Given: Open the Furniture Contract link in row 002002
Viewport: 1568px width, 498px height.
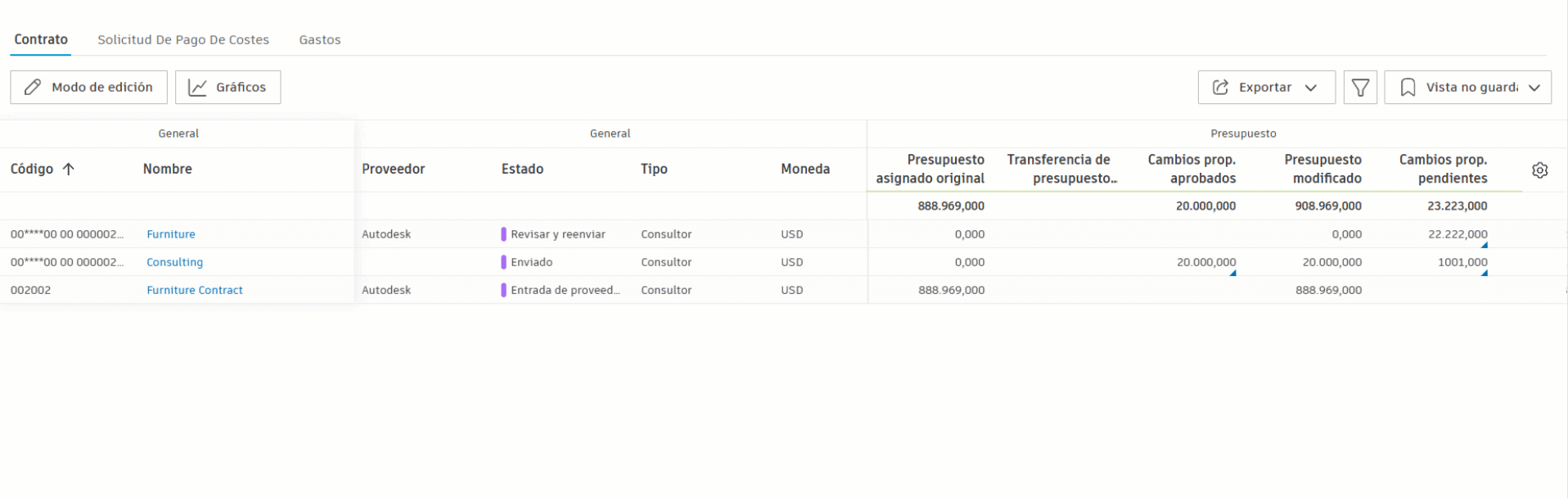Looking at the screenshot, I should point(194,289).
